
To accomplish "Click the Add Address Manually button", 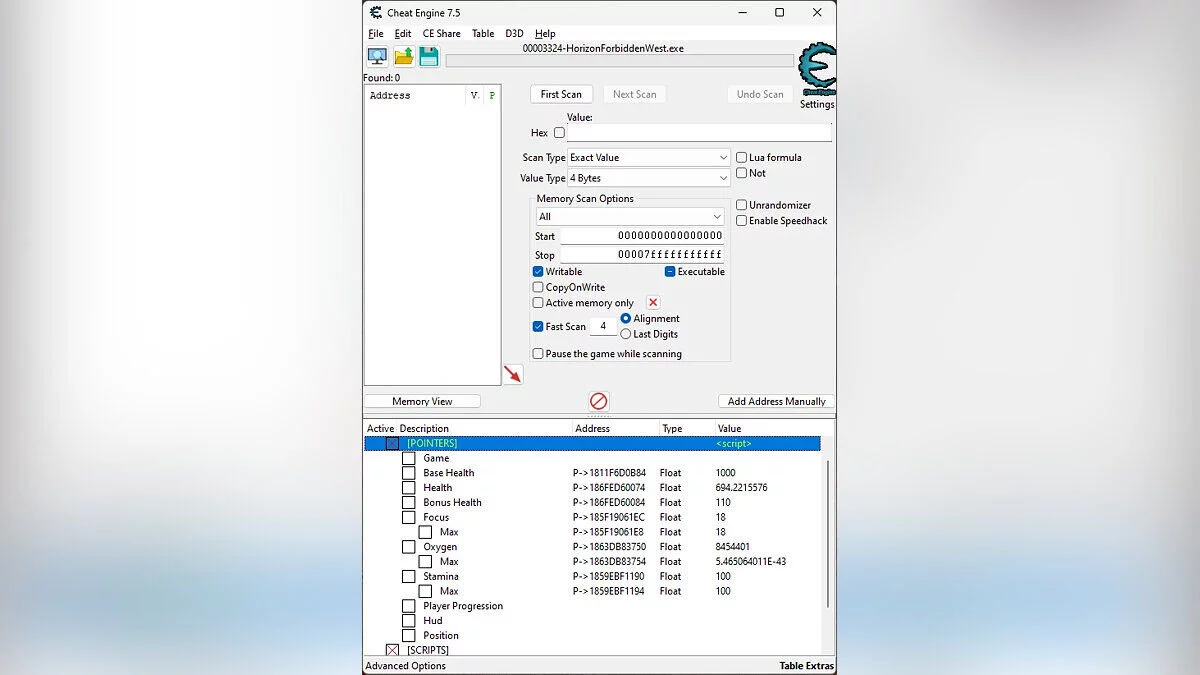I will [x=776, y=401].
